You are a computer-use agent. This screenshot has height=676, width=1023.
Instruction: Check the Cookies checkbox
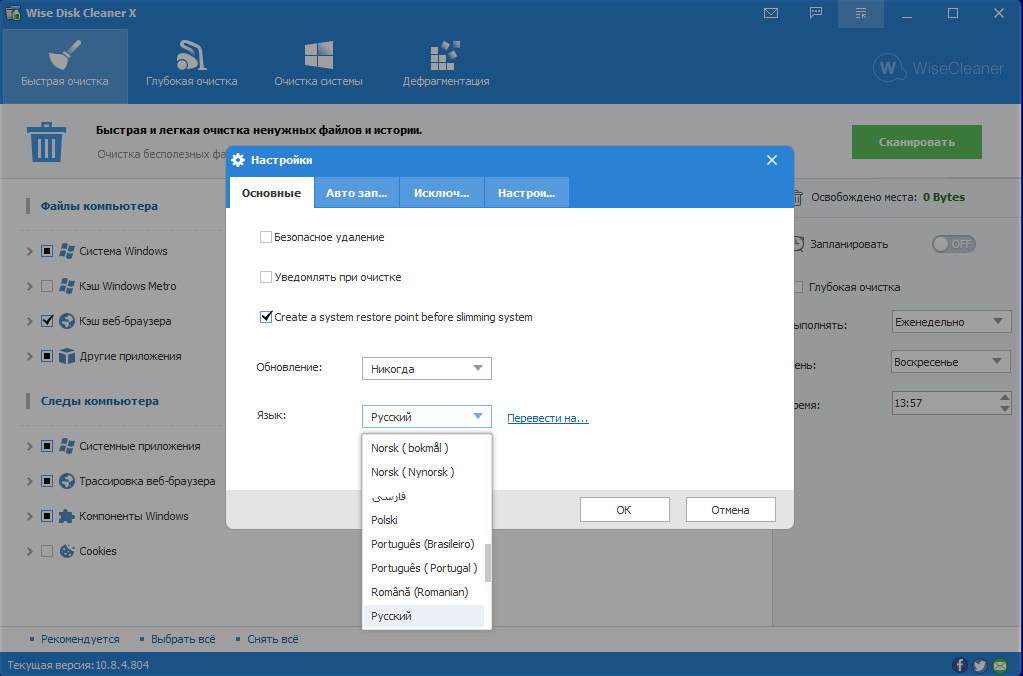tap(47, 551)
